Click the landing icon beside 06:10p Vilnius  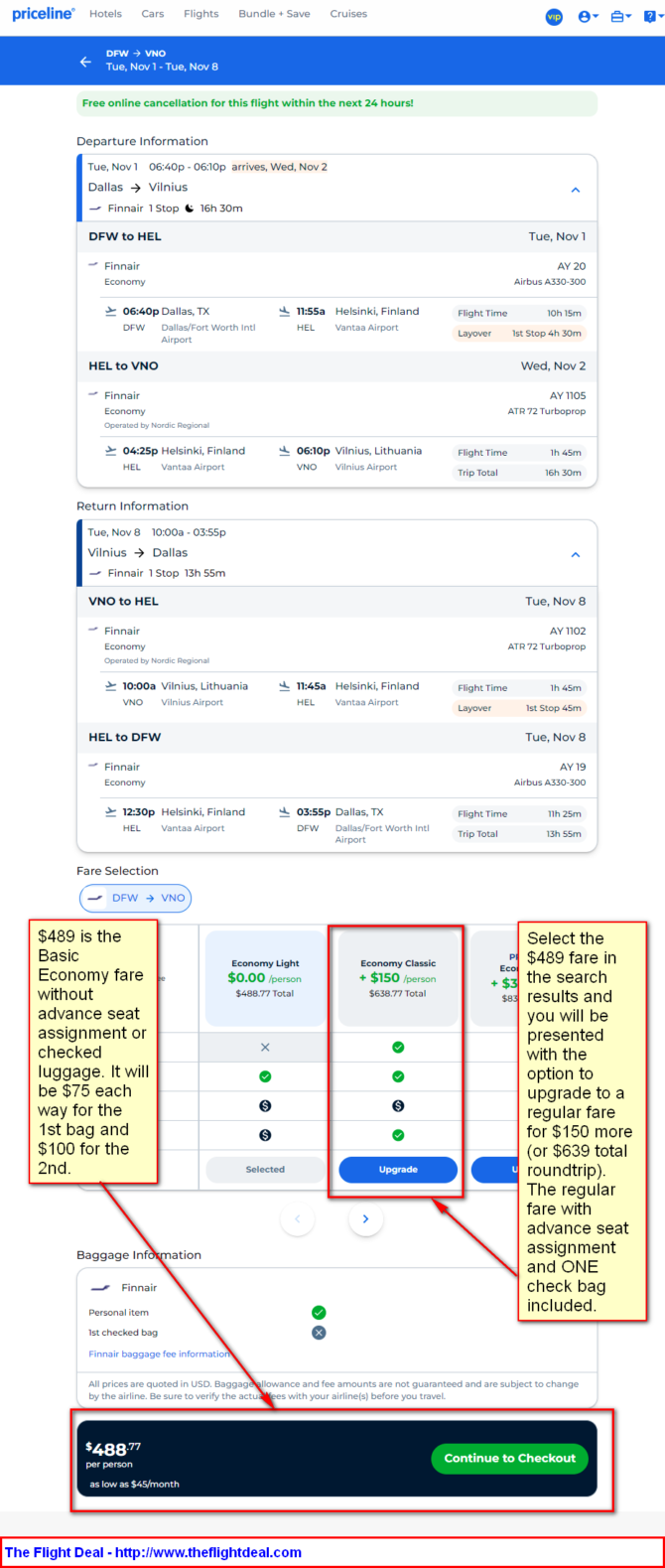coord(285,450)
